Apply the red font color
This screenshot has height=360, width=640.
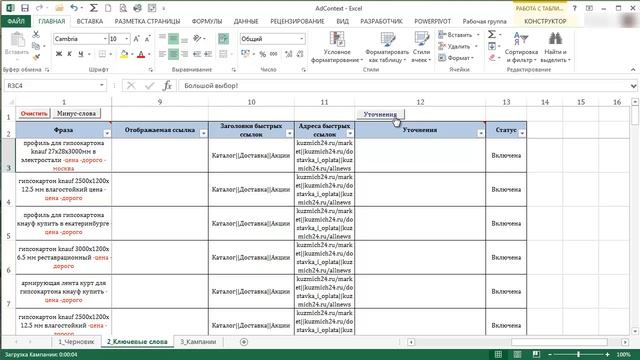[141, 54]
